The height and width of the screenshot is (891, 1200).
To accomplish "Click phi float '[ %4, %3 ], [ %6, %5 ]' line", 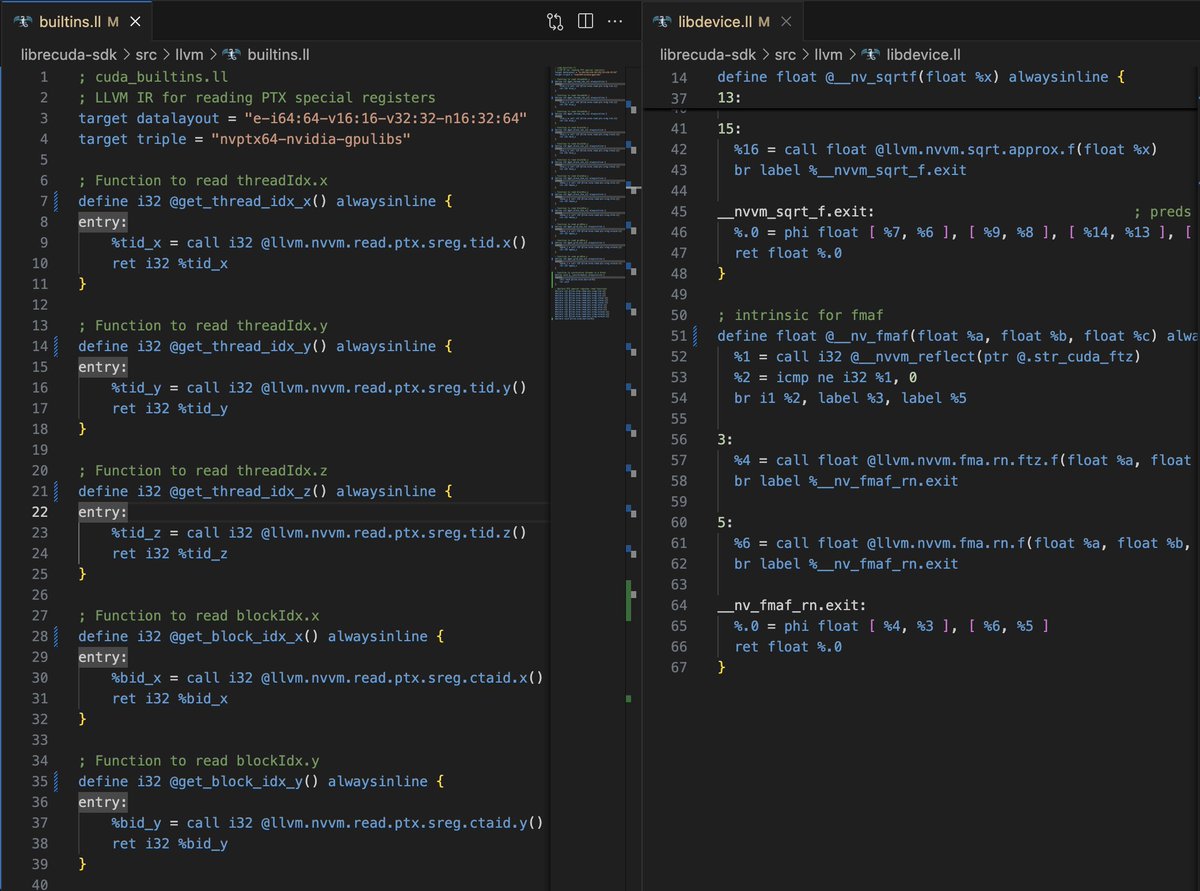I will (891, 626).
